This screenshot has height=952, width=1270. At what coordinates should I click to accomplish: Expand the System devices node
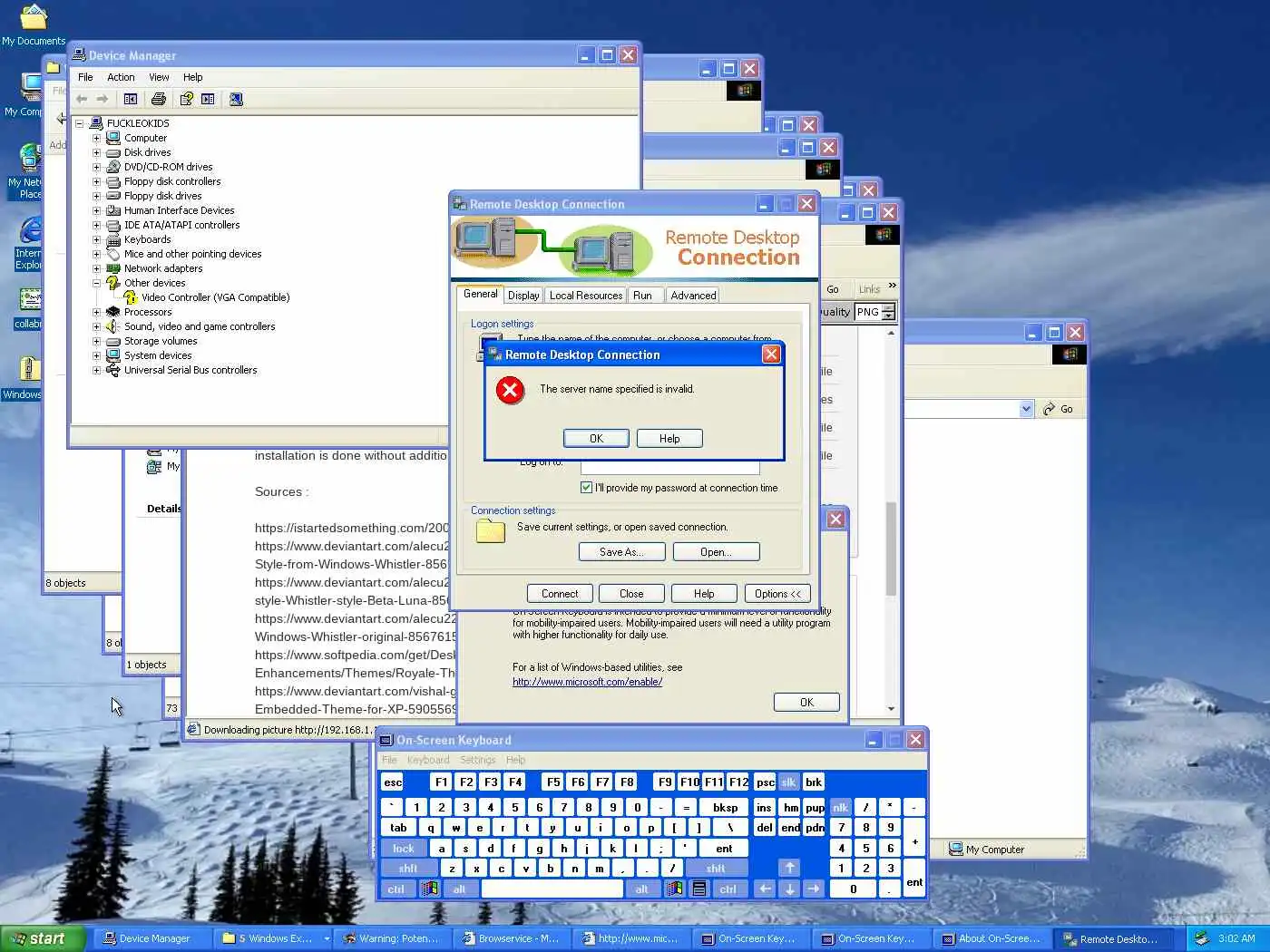click(x=96, y=355)
